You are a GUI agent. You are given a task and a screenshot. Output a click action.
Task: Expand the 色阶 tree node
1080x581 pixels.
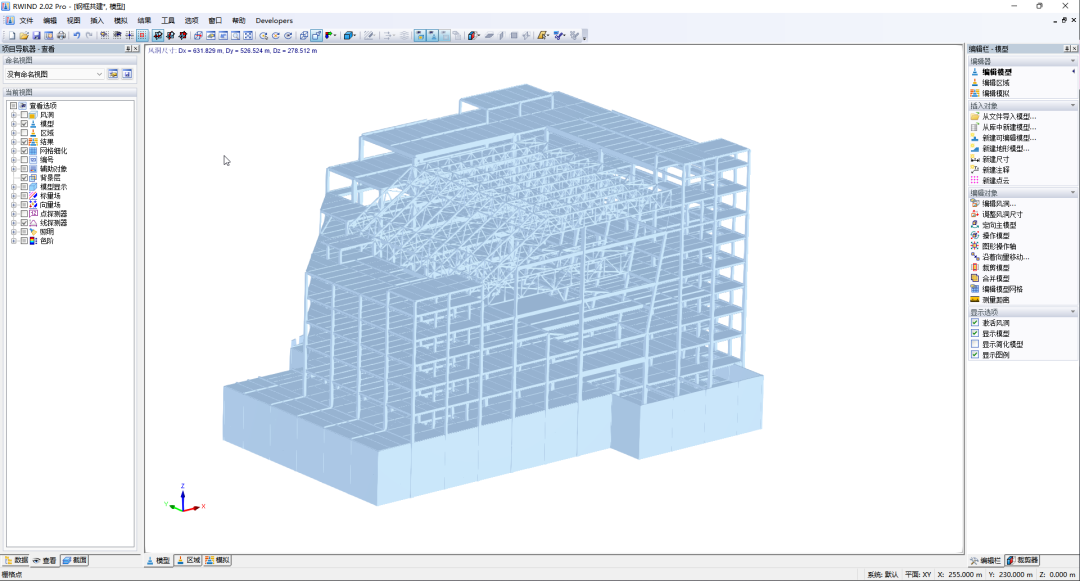[14, 241]
